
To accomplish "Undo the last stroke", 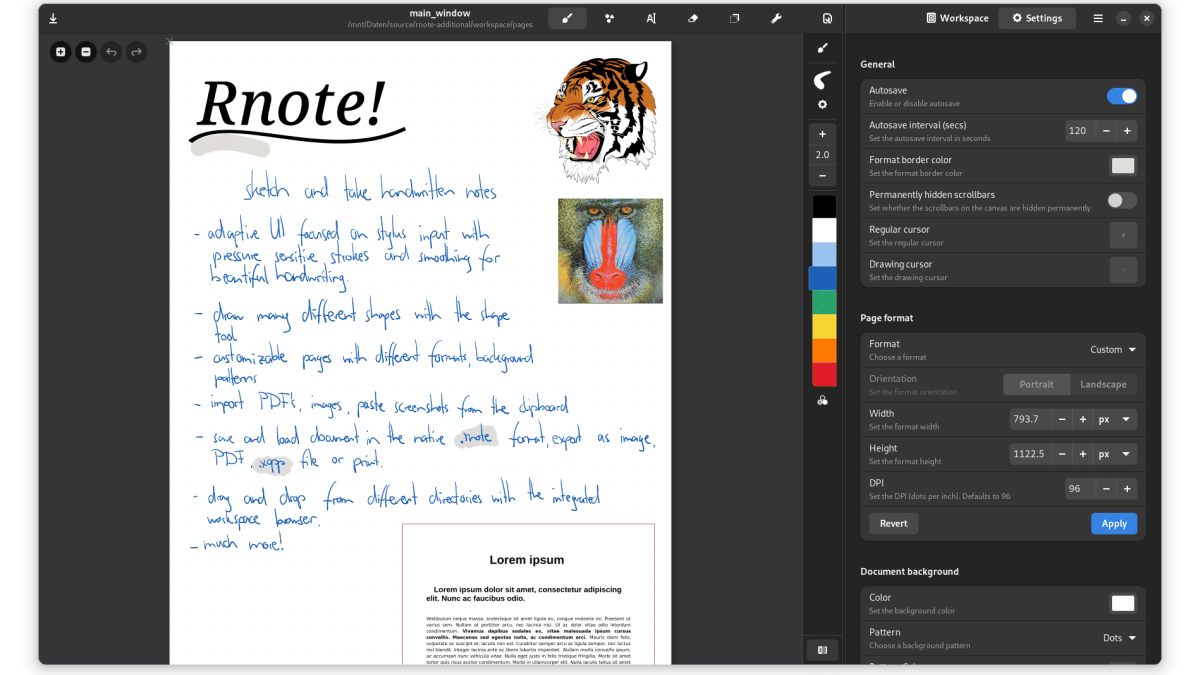I will [x=111, y=52].
